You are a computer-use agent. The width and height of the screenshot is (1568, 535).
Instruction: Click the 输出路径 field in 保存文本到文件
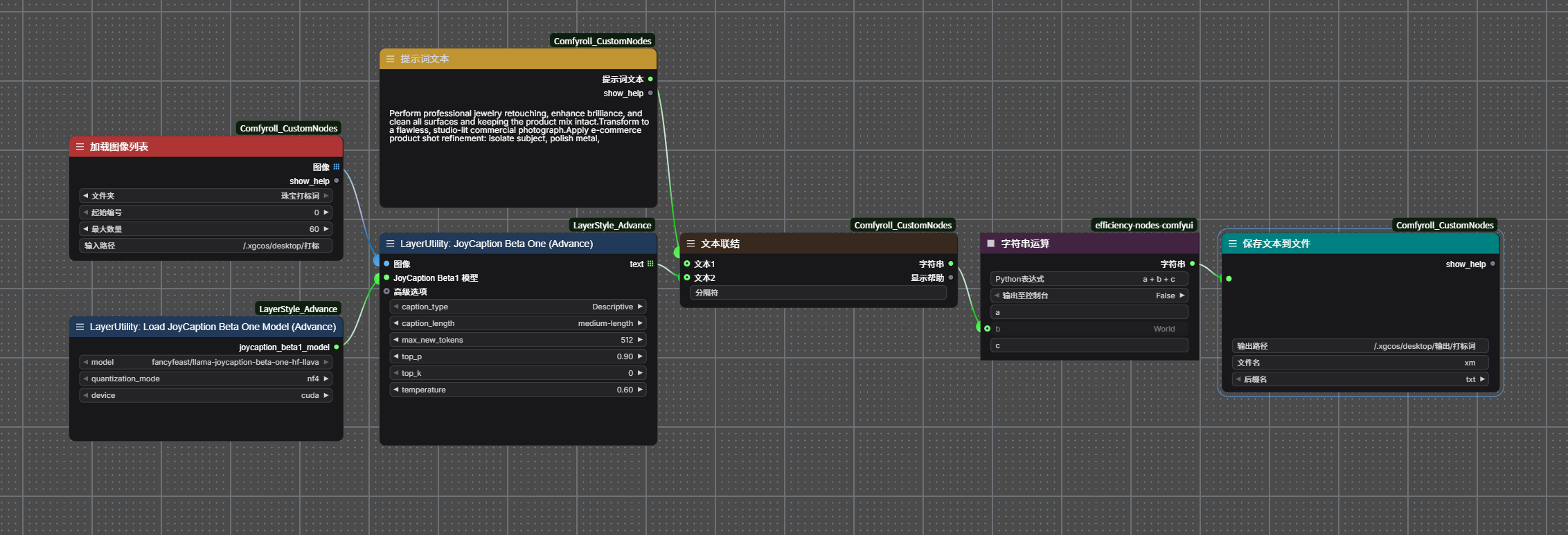[x=1360, y=346]
